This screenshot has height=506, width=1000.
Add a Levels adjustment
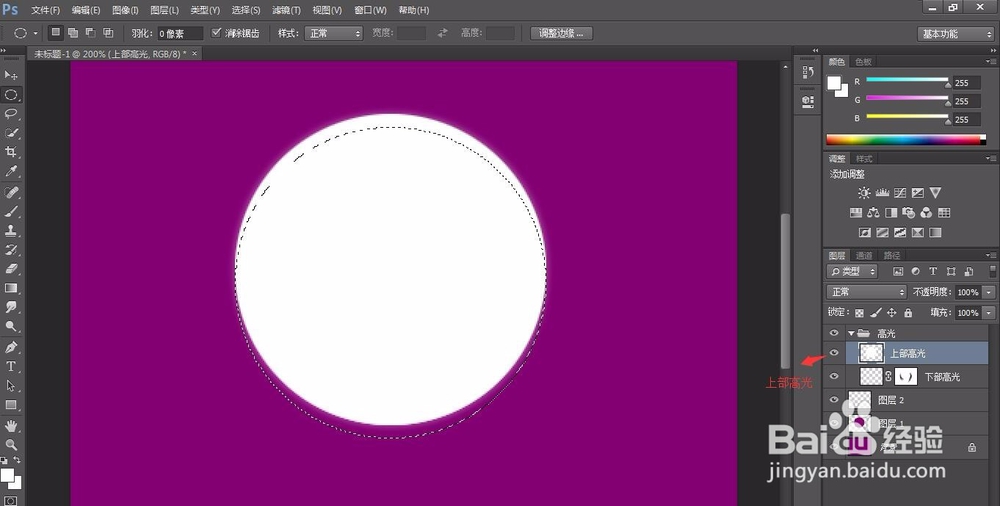883,193
